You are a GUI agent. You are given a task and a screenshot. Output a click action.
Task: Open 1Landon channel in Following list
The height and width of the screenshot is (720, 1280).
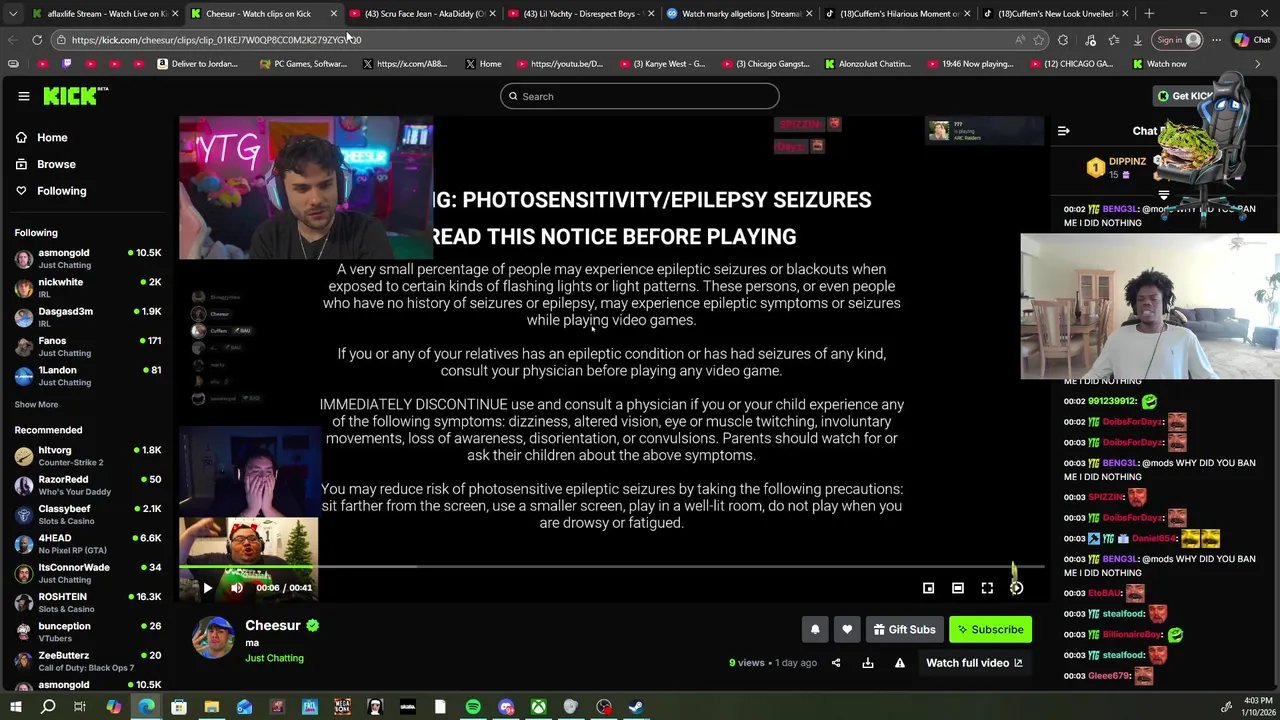point(87,375)
